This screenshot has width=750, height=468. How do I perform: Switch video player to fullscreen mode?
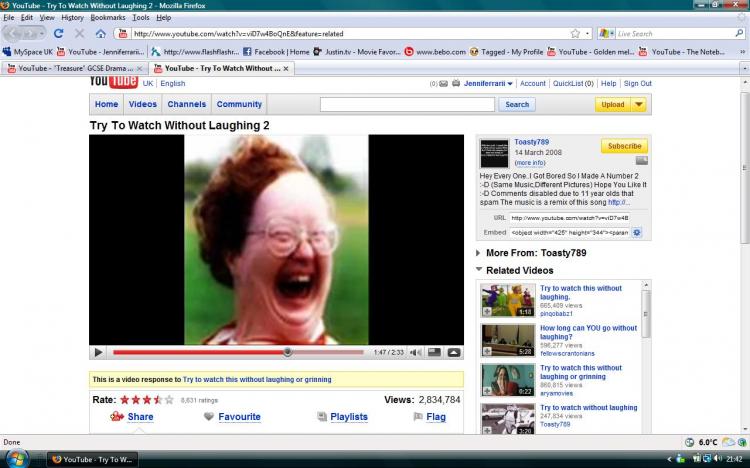click(454, 352)
